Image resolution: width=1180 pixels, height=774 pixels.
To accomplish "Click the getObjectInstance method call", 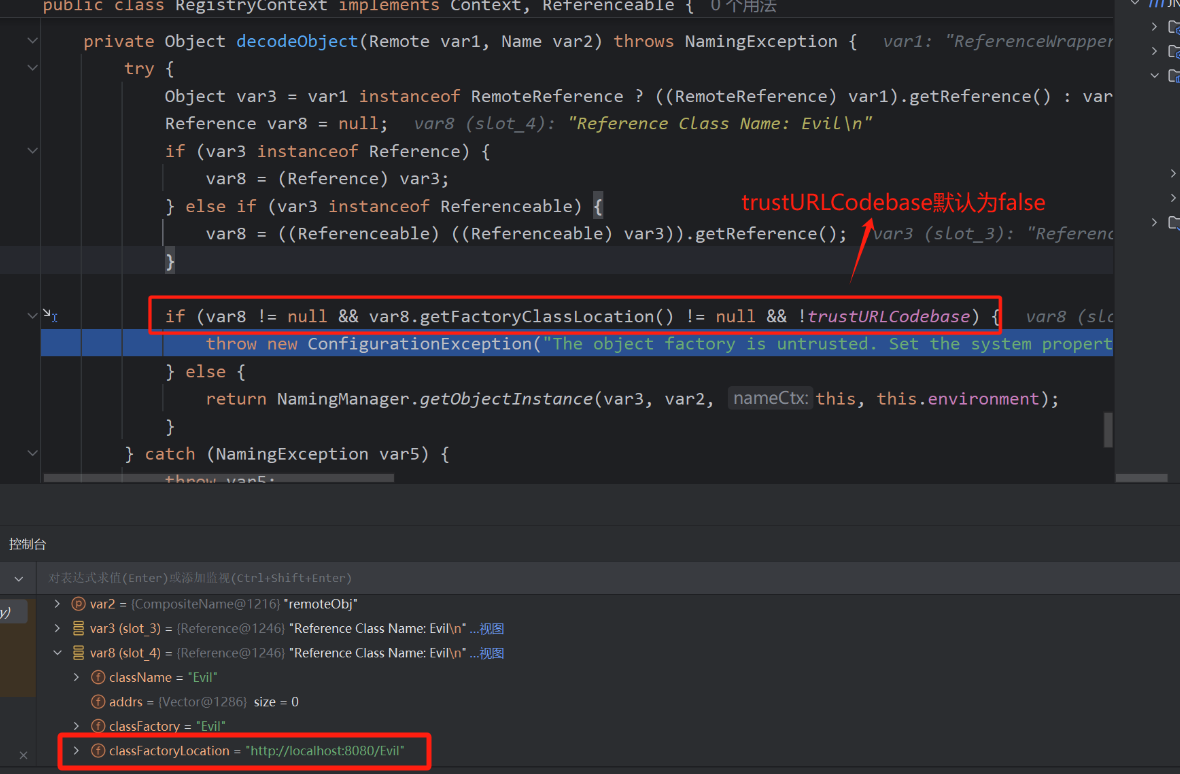I will coord(506,399).
